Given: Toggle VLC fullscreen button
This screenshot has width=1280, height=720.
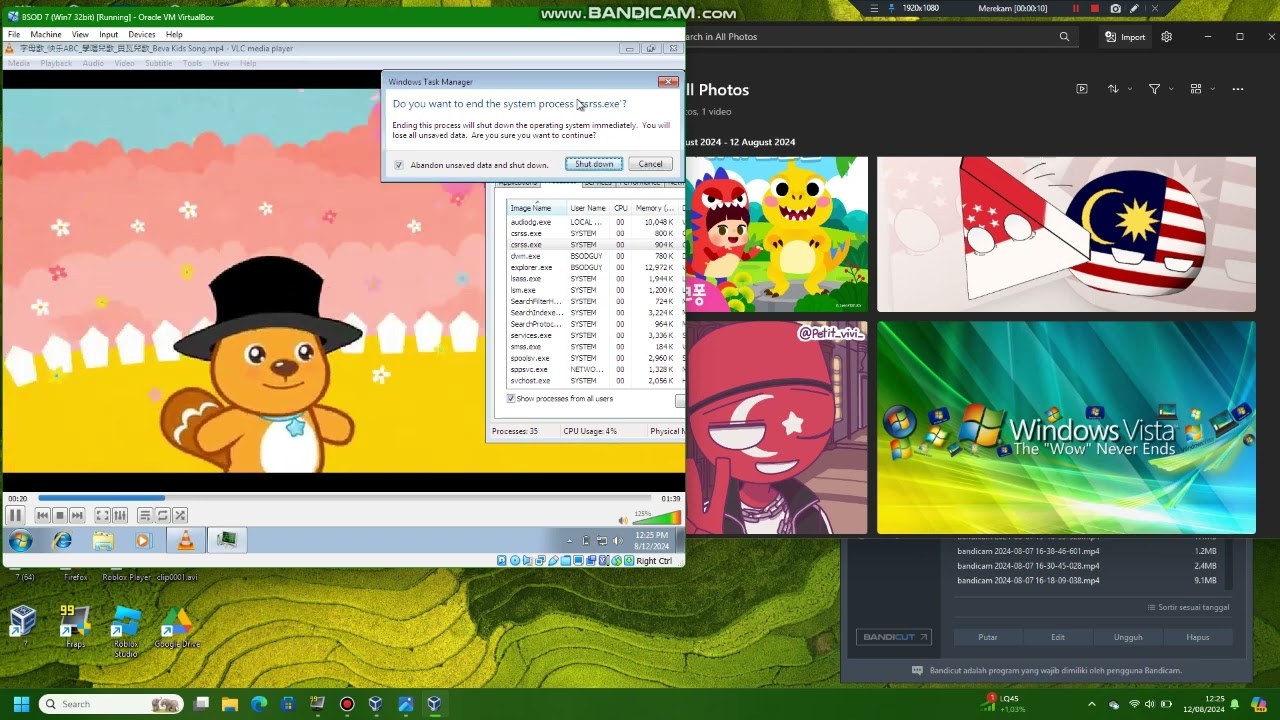Looking at the screenshot, I should (x=102, y=515).
